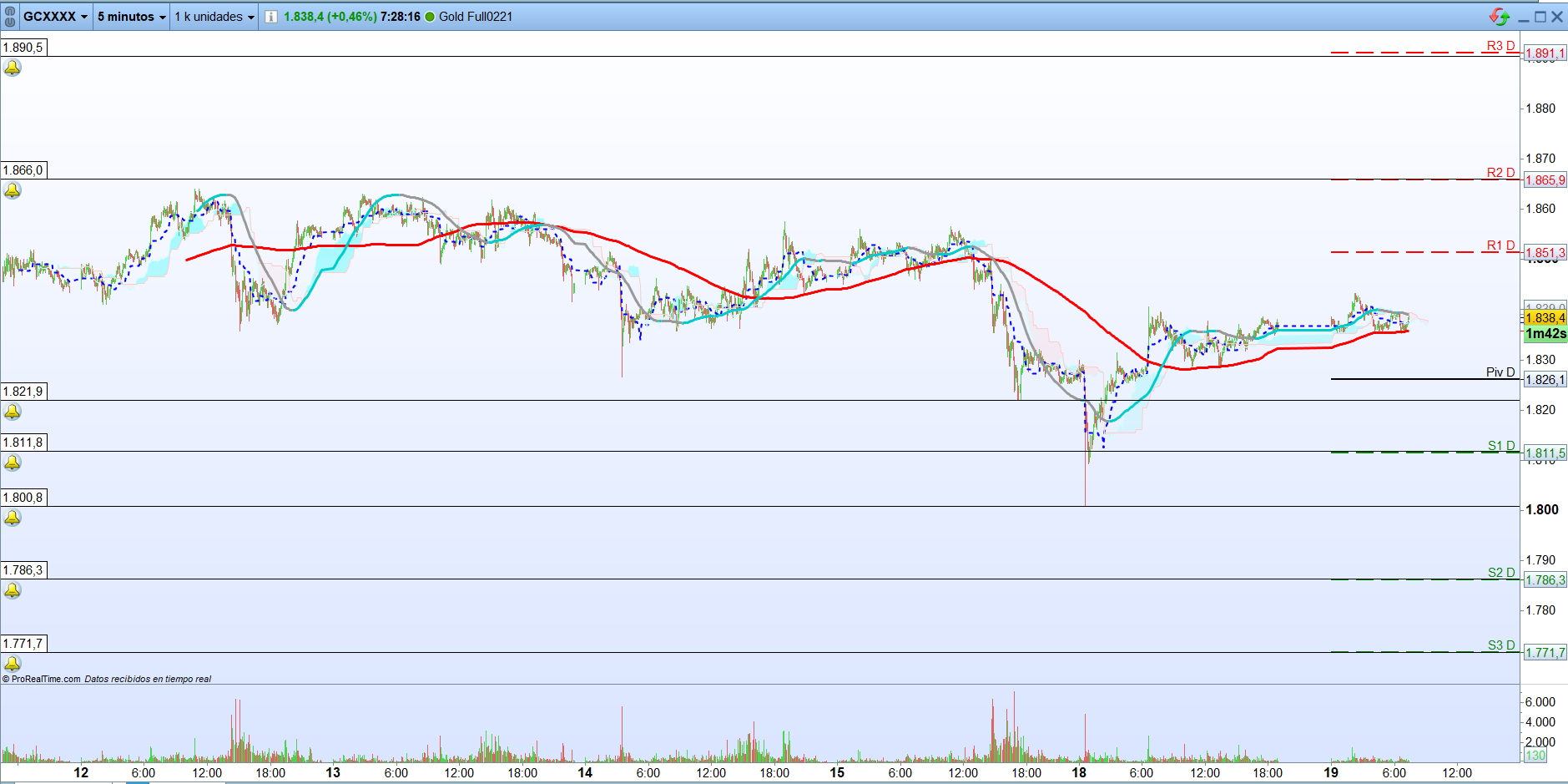Click the S3 D support label

pyautogui.click(x=1501, y=645)
